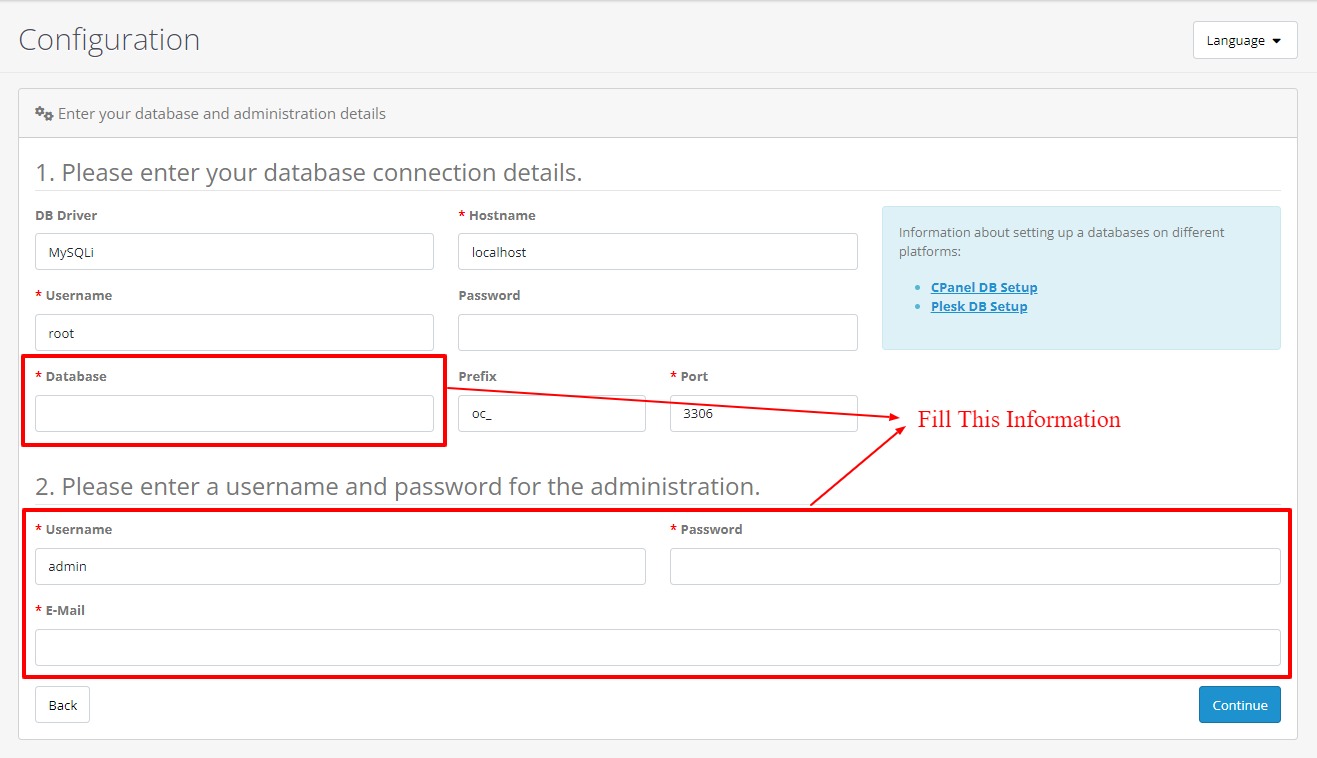Click the database Password input

tap(657, 333)
